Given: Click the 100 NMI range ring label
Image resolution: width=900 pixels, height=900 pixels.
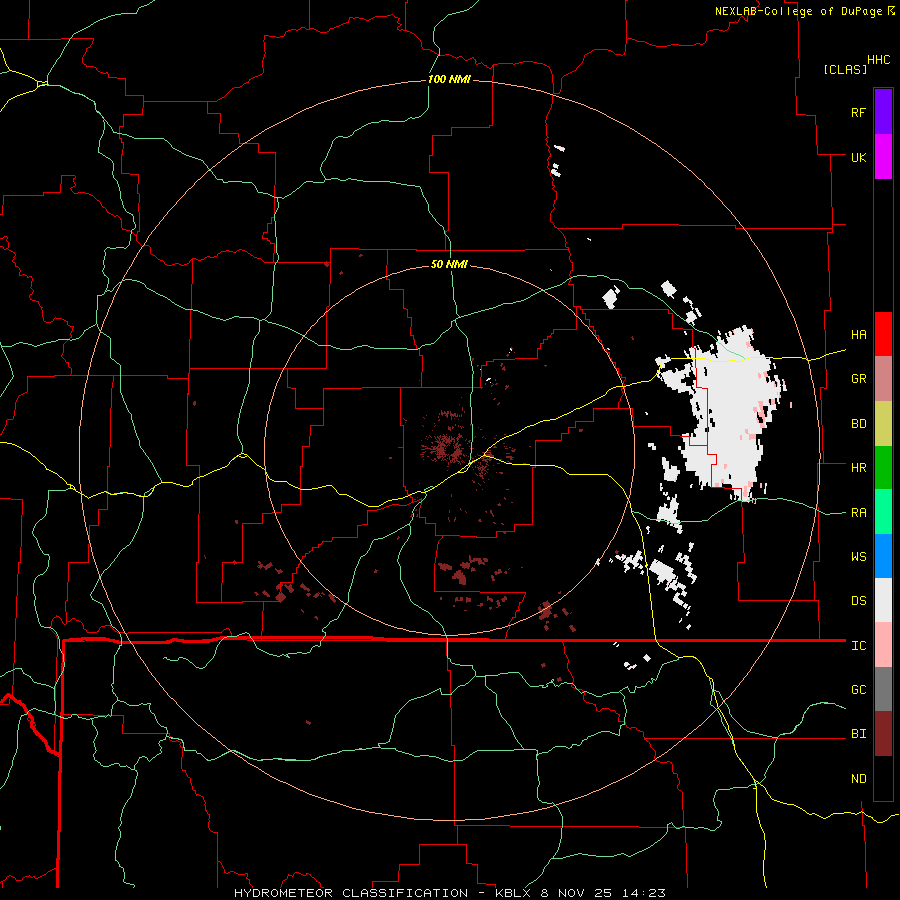Looking at the screenshot, I should tap(449, 79).
